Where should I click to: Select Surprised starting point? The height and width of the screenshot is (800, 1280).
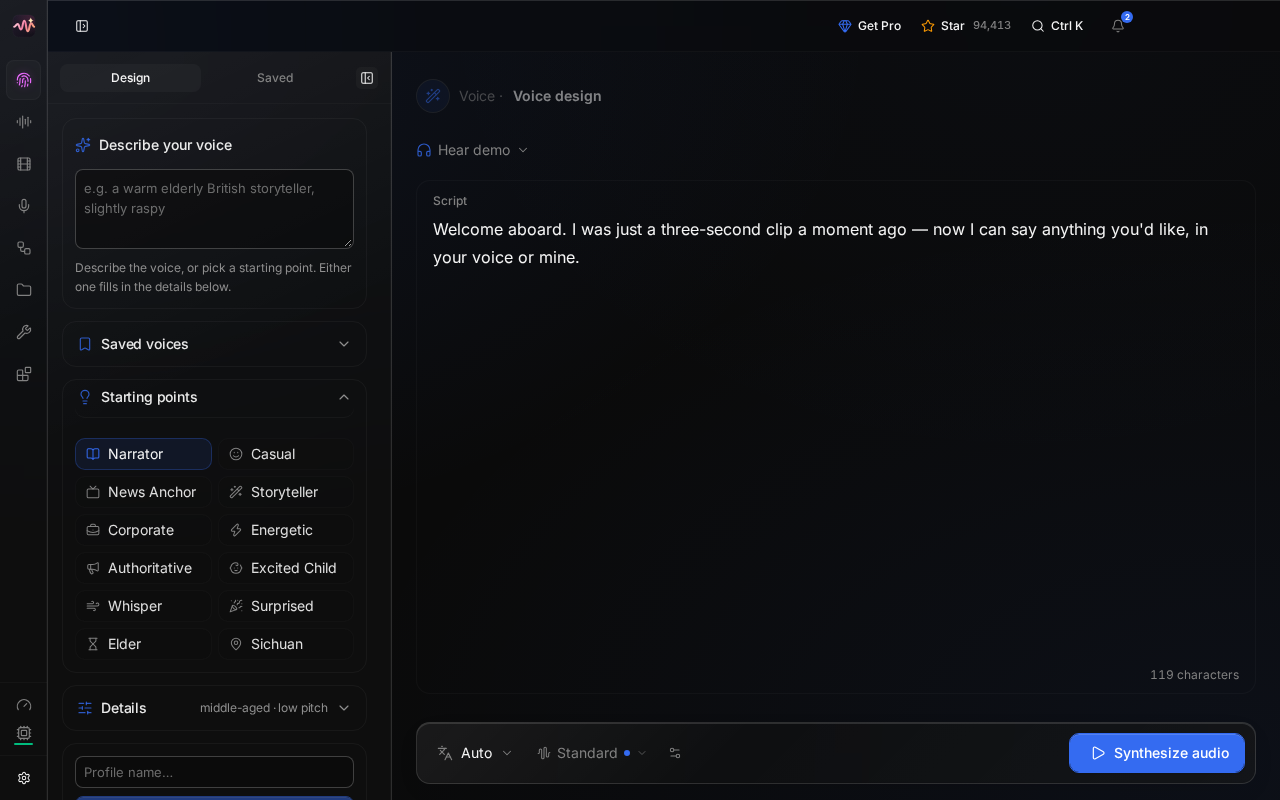pos(286,606)
